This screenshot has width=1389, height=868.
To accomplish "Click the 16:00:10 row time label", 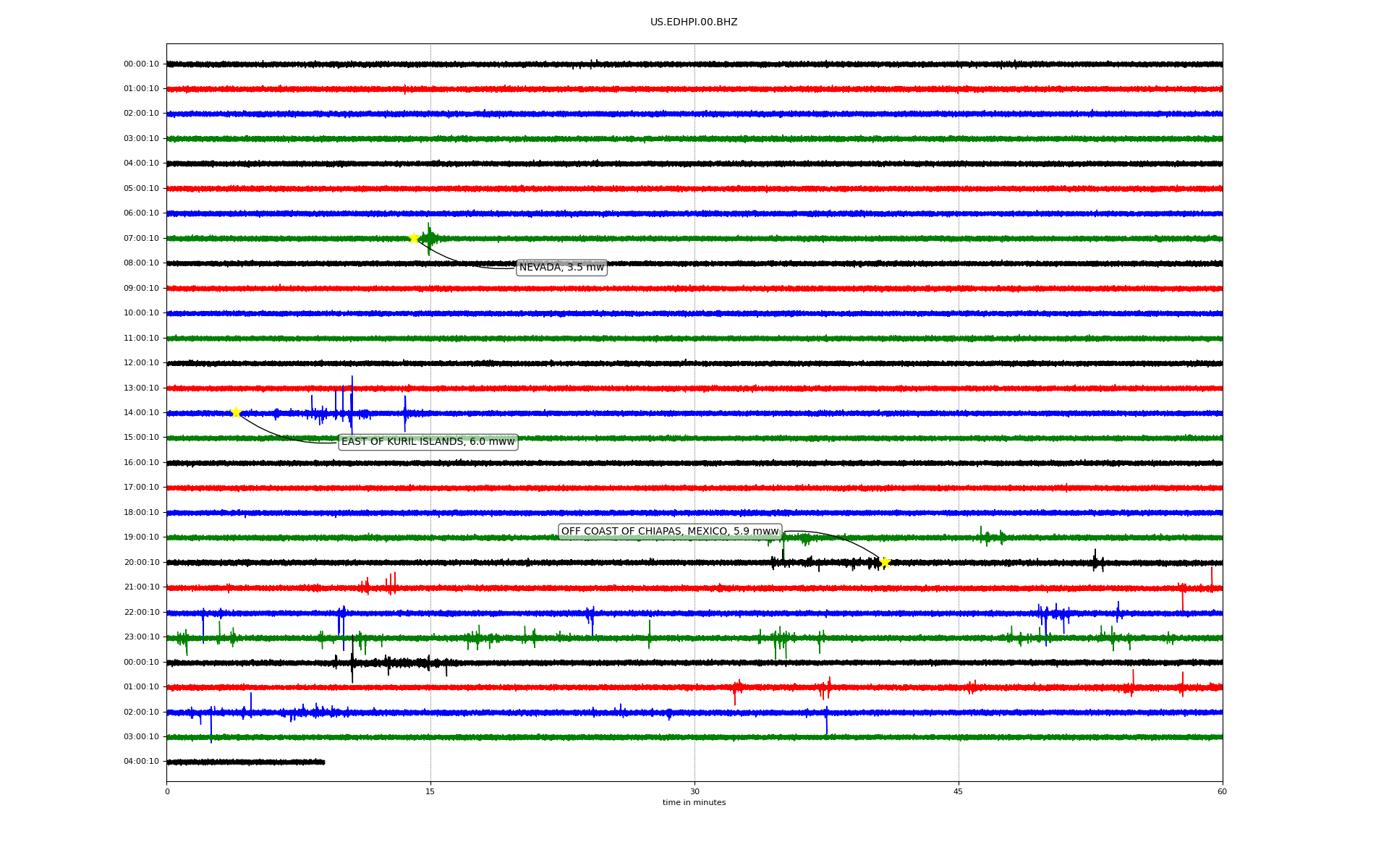I will [141, 462].
